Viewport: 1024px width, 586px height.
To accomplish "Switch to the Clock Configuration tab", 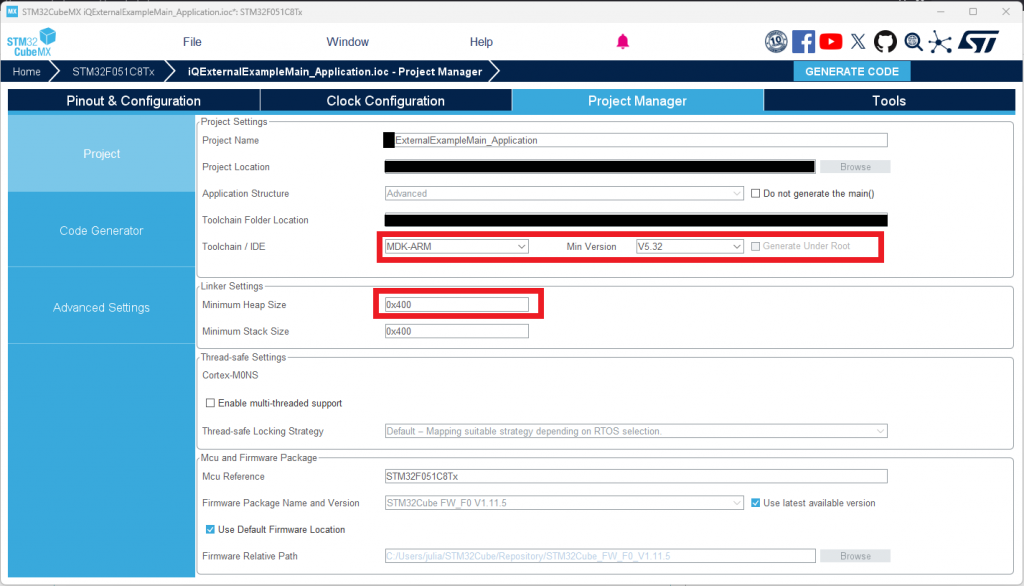I will coord(385,101).
